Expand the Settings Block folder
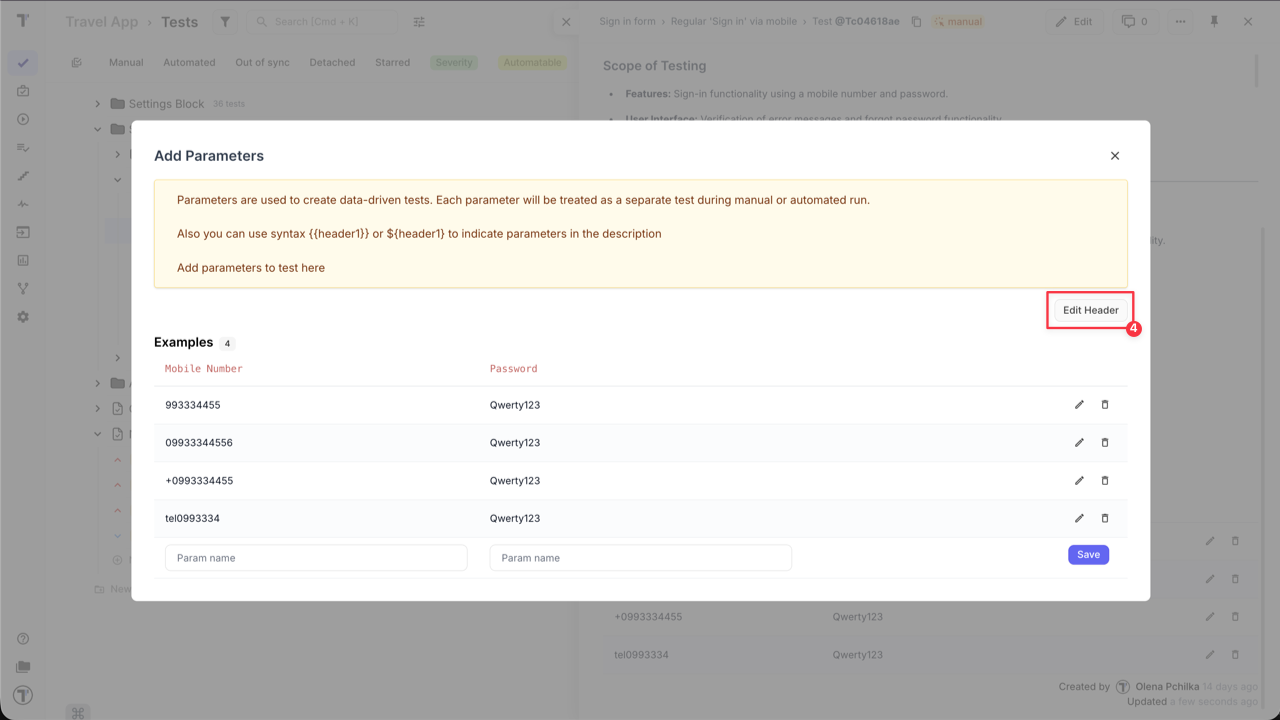This screenshot has width=1280, height=720. pyautogui.click(x=98, y=104)
